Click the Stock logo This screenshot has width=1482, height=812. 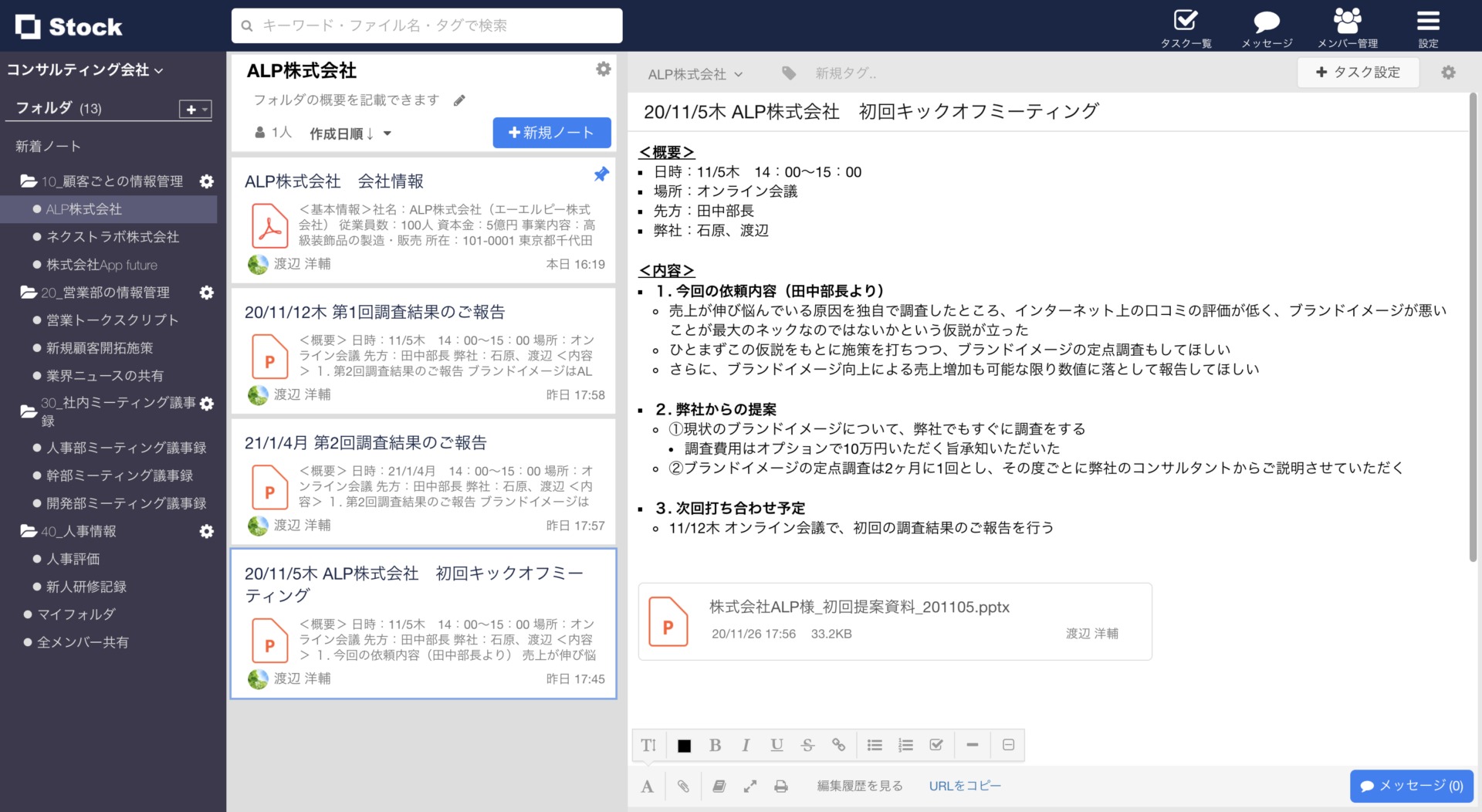click(69, 26)
